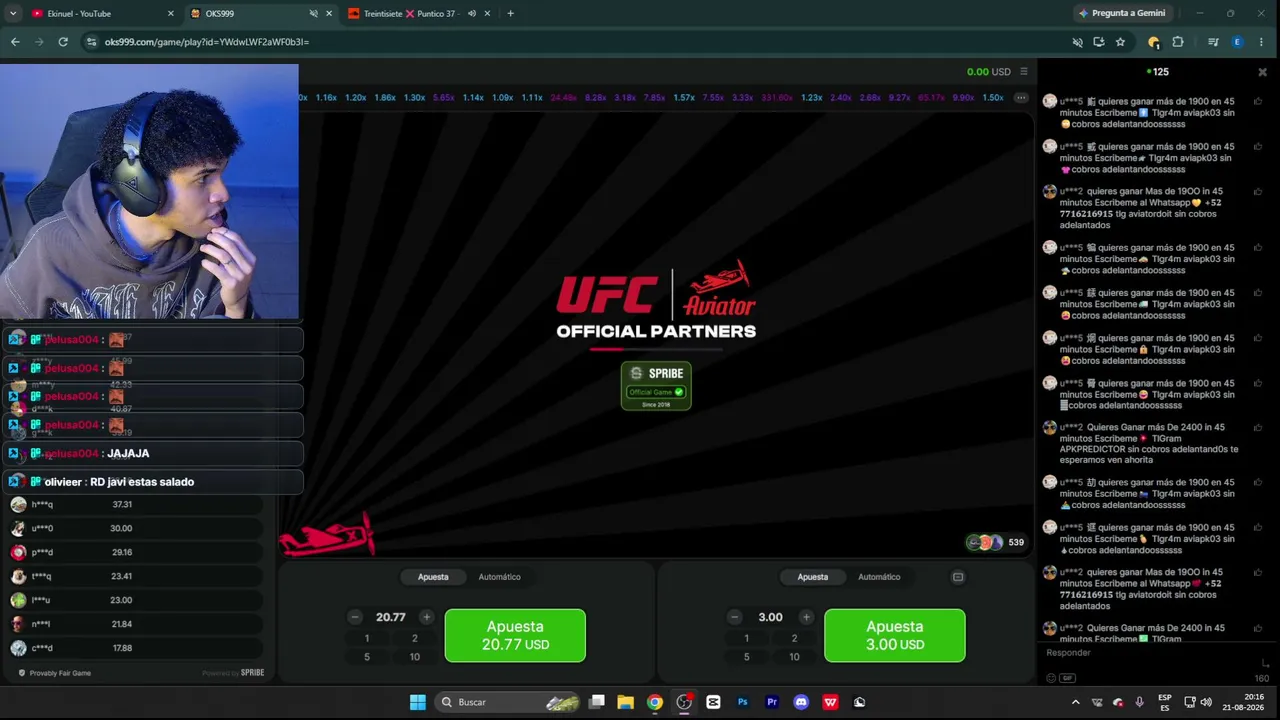This screenshot has height=720, width=1280.
Task: Add 2 to the second bet panel
Action: pos(795,638)
